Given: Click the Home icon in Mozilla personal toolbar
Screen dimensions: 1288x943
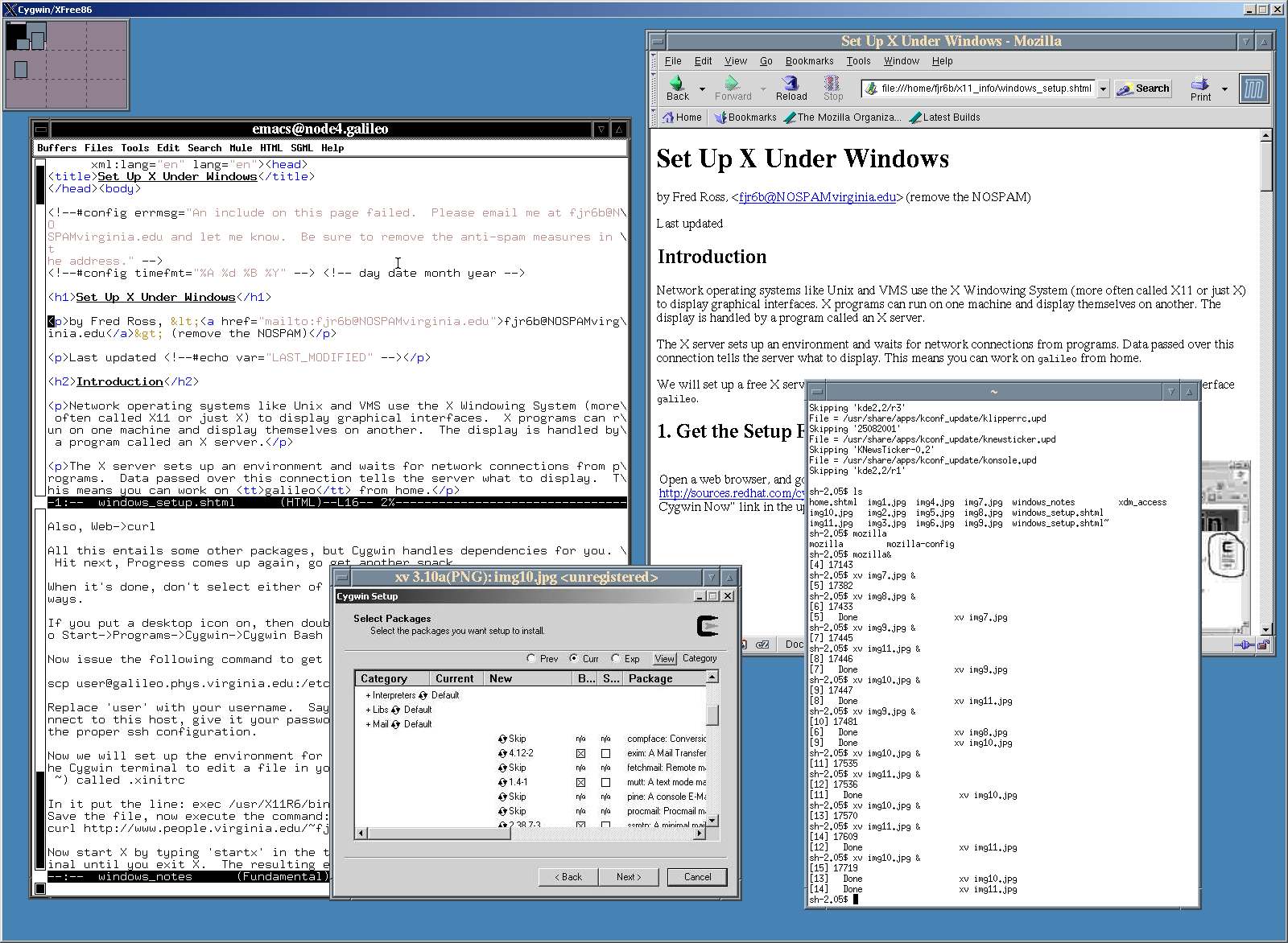Looking at the screenshot, I should [668, 117].
